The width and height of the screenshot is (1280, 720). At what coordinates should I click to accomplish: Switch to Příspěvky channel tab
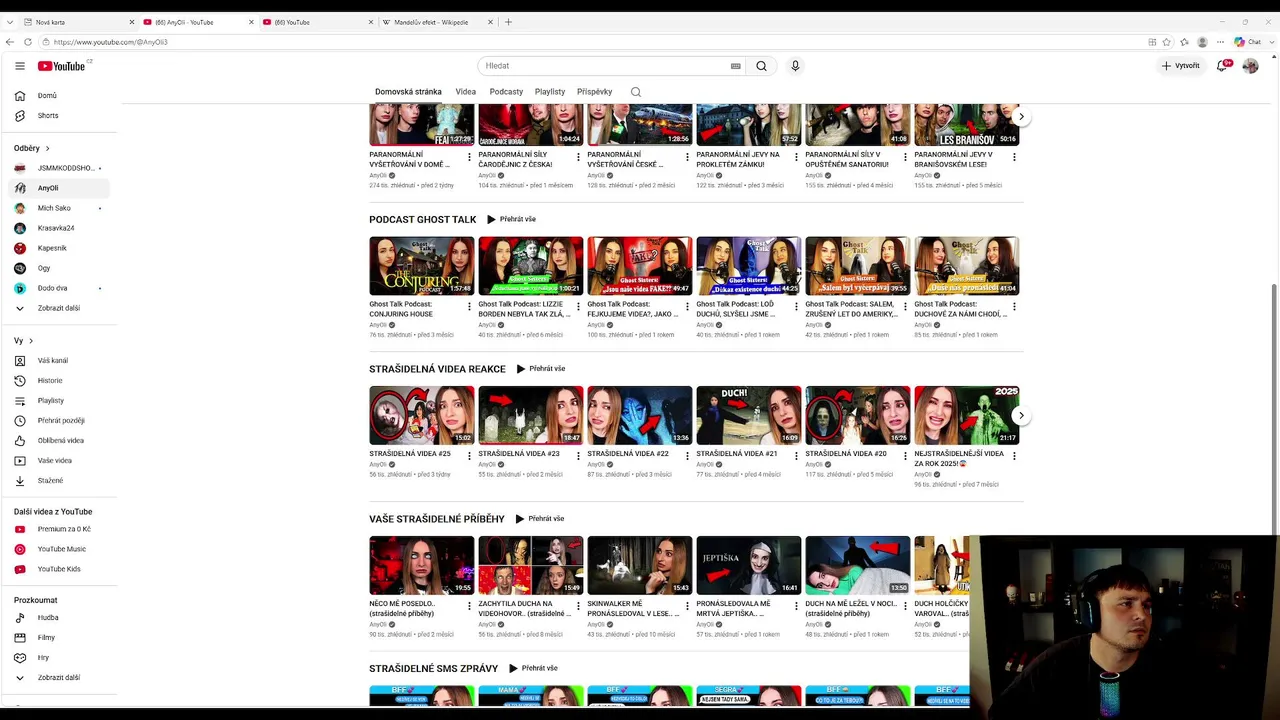click(x=594, y=92)
